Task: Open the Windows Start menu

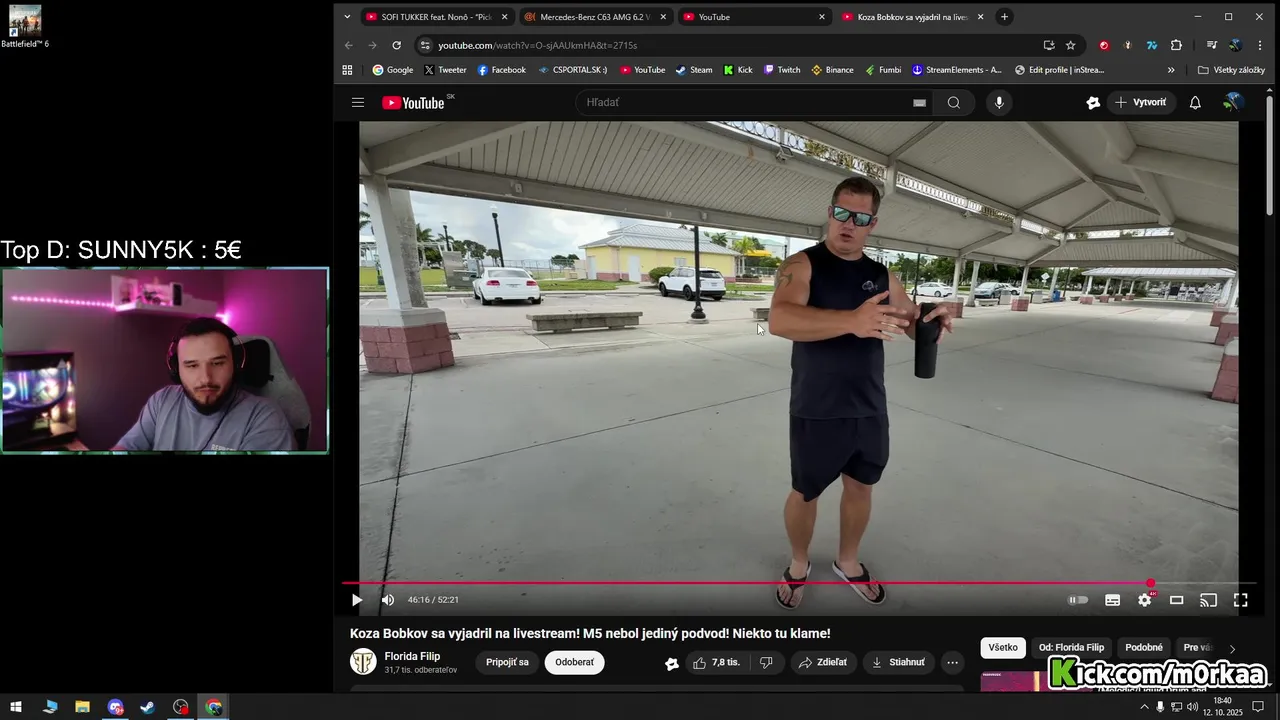Action: (16, 707)
